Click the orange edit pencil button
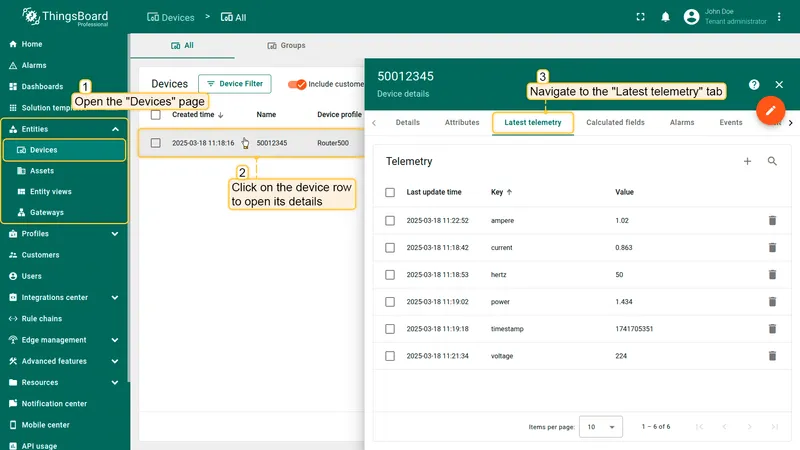 point(770,110)
